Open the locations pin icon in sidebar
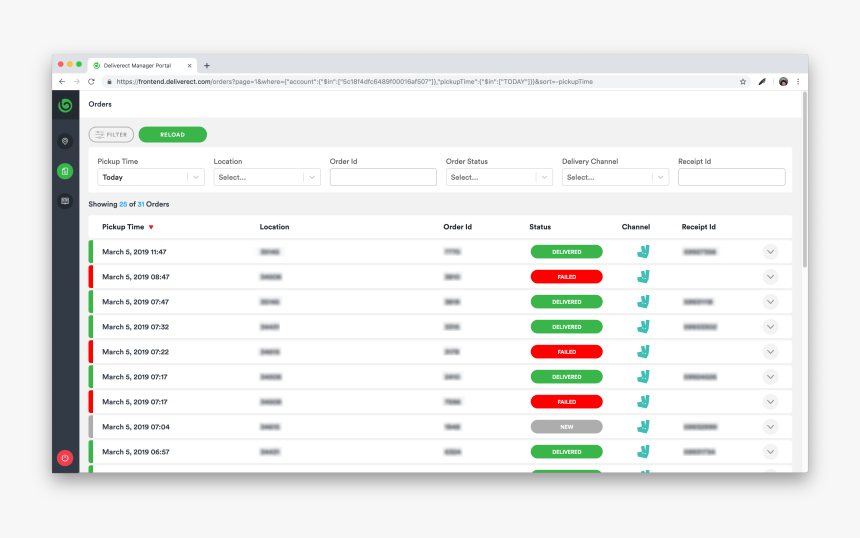 pyautogui.click(x=65, y=141)
